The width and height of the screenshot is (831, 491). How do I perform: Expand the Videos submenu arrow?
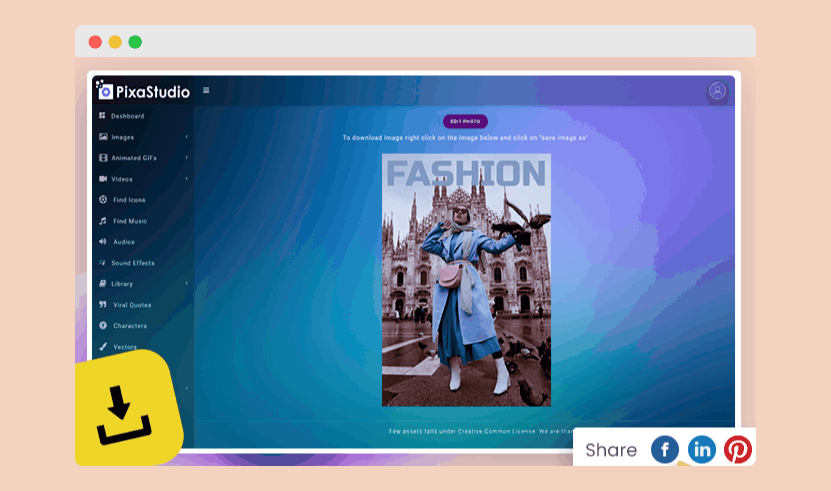tap(186, 179)
